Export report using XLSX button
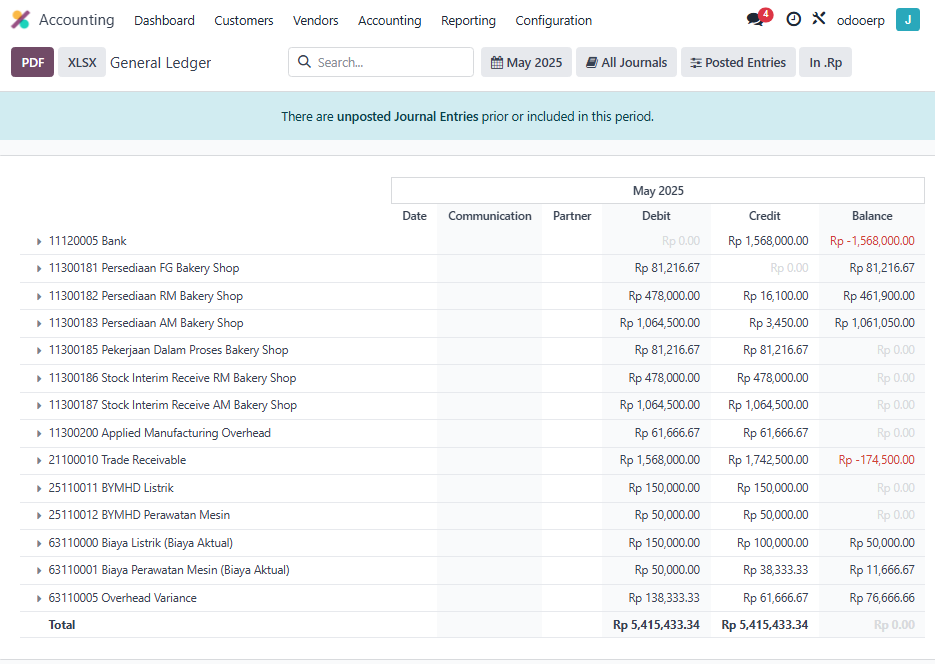 point(82,62)
